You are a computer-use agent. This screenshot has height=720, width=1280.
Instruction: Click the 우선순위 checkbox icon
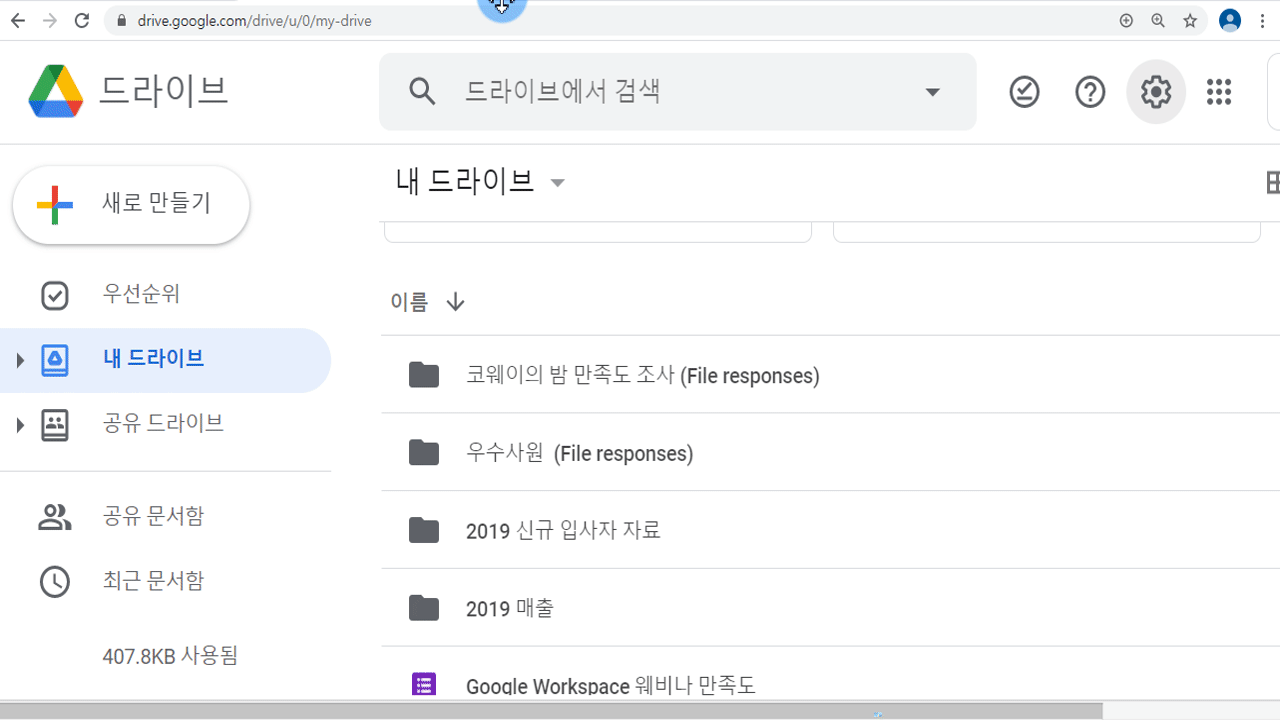point(55,295)
